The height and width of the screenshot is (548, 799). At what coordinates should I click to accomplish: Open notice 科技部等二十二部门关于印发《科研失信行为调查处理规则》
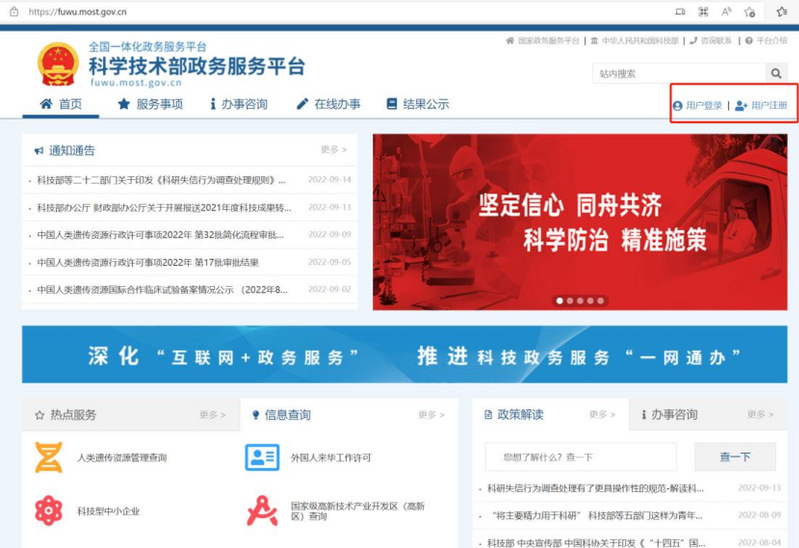(x=161, y=180)
